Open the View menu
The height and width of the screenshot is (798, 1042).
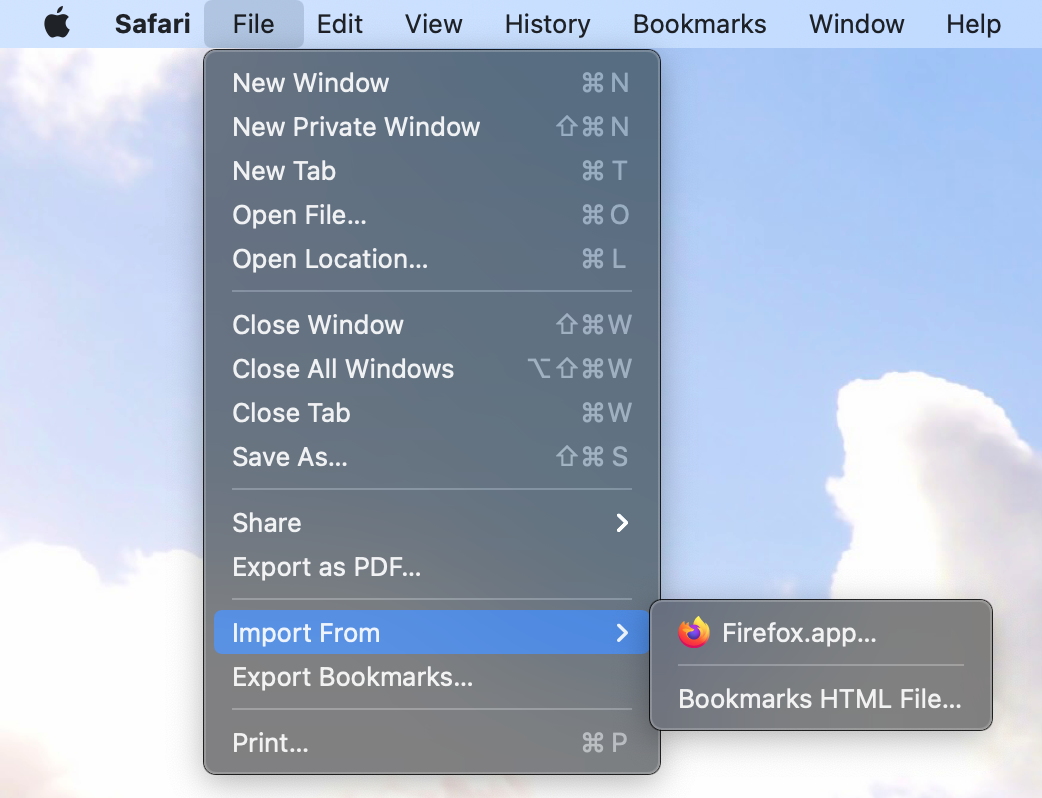(x=434, y=24)
